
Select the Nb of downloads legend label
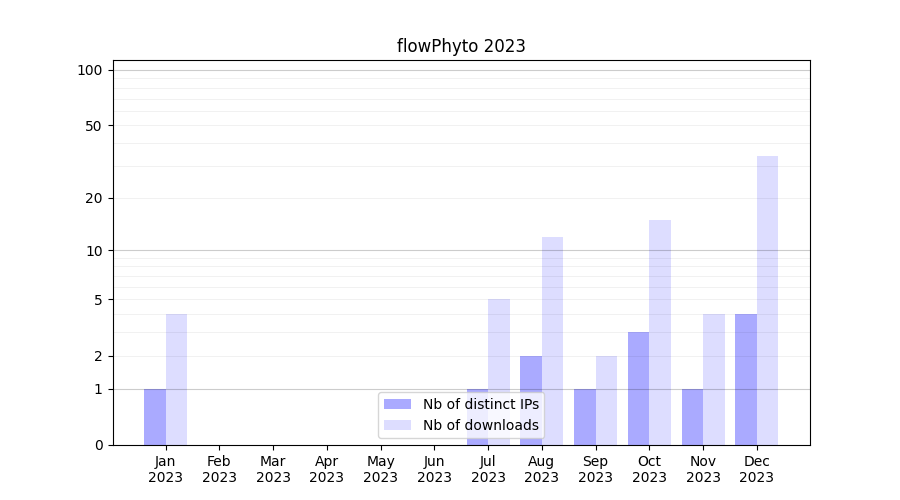click(x=480, y=425)
